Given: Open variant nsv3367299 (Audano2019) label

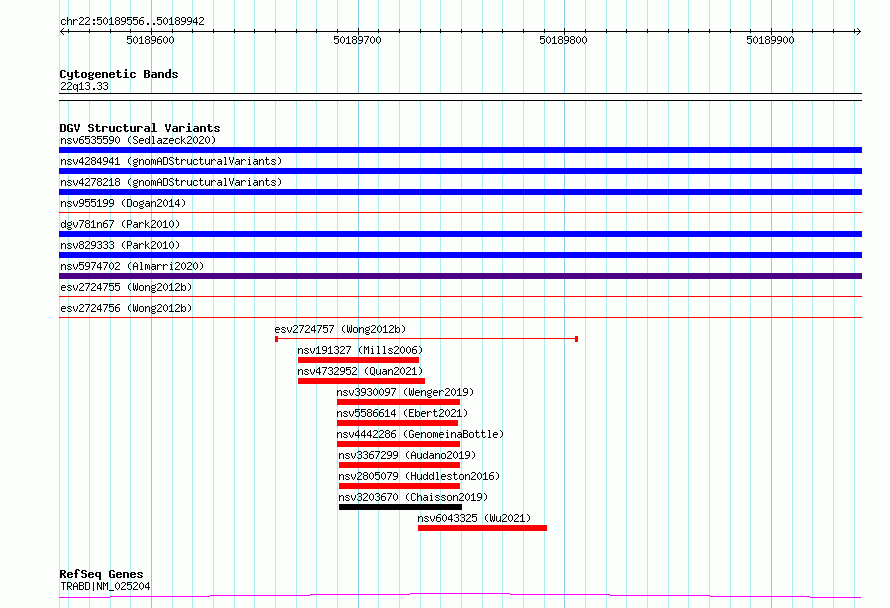Looking at the screenshot, I should pyautogui.click(x=407, y=455).
